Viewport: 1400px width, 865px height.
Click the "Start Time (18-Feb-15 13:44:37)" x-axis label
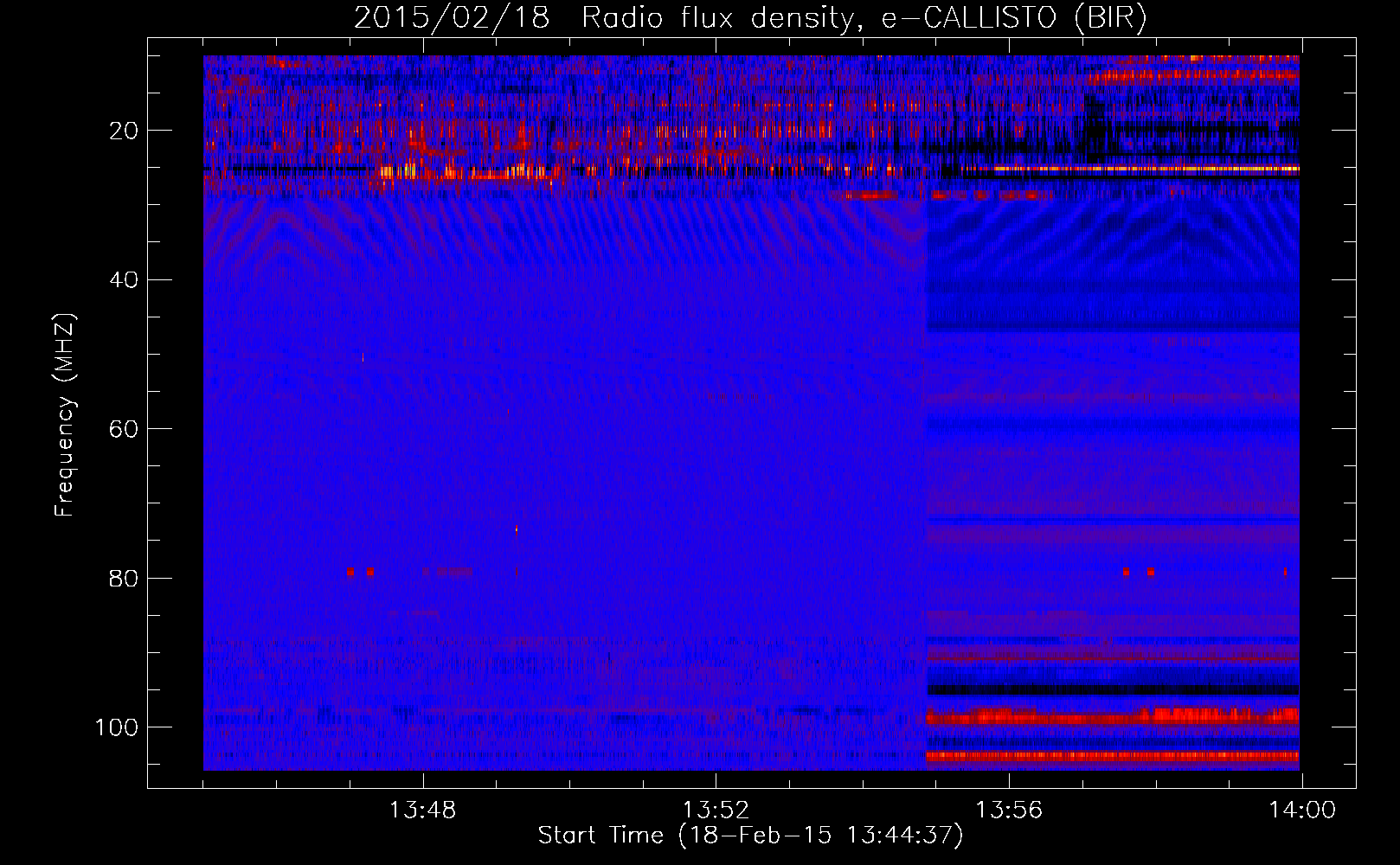pyautogui.click(x=750, y=836)
